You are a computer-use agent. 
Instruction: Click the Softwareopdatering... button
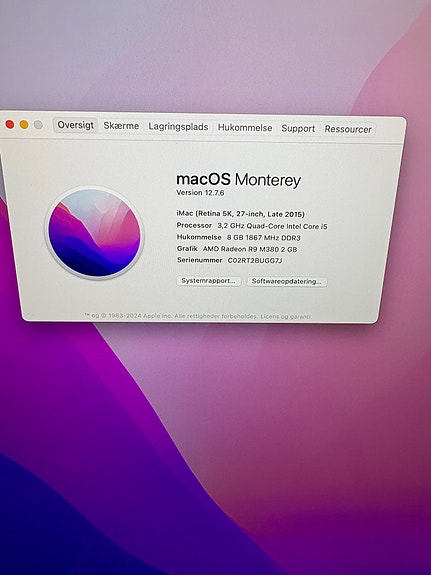[286, 282]
